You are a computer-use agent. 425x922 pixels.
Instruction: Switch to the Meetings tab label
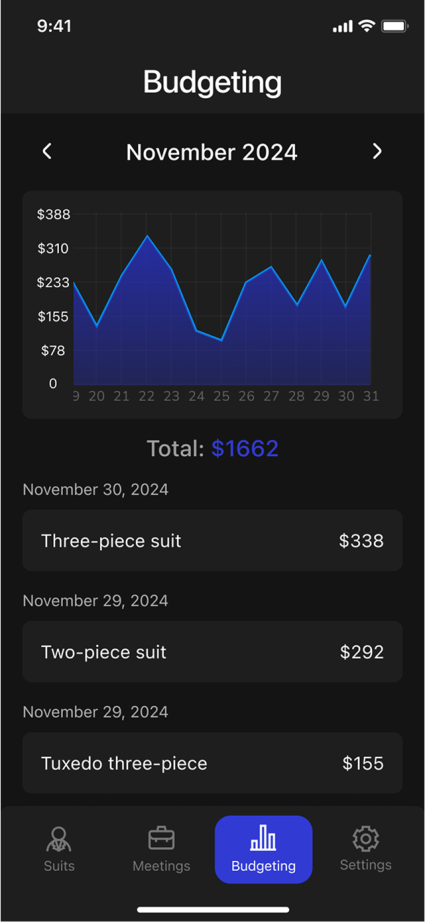click(x=161, y=866)
